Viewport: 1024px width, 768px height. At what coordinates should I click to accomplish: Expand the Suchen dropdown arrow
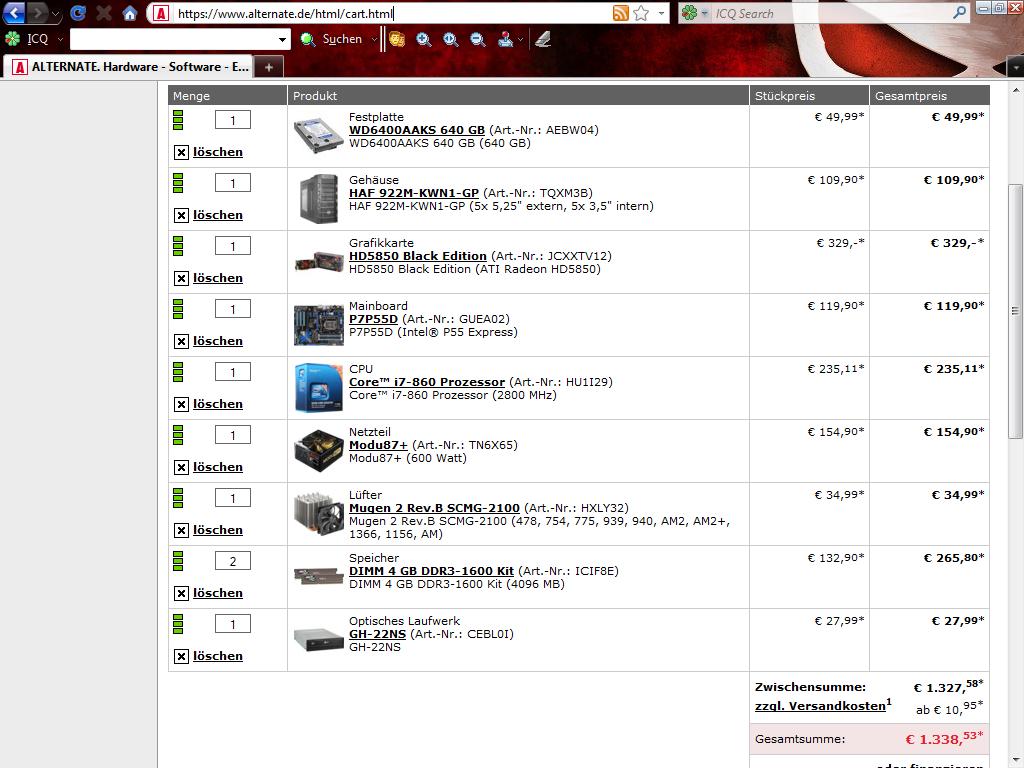pyautogui.click(x=374, y=40)
